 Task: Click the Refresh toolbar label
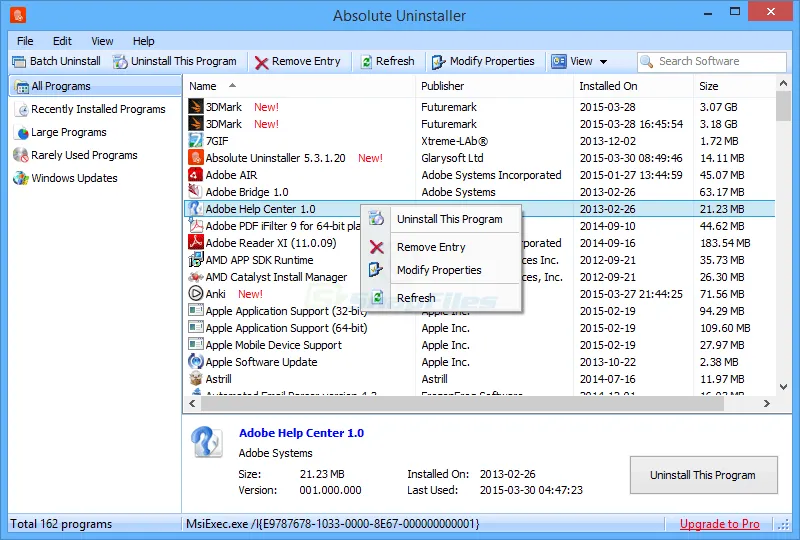(395, 61)
